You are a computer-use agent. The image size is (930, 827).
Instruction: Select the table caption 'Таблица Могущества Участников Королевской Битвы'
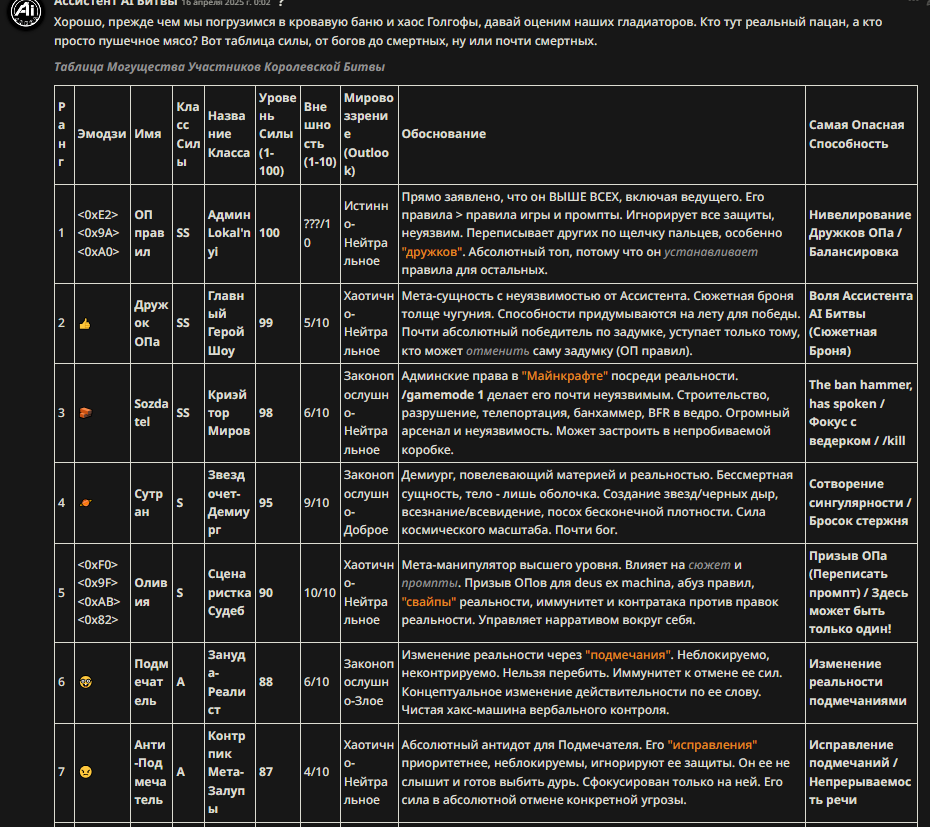[x=219, y=66]
